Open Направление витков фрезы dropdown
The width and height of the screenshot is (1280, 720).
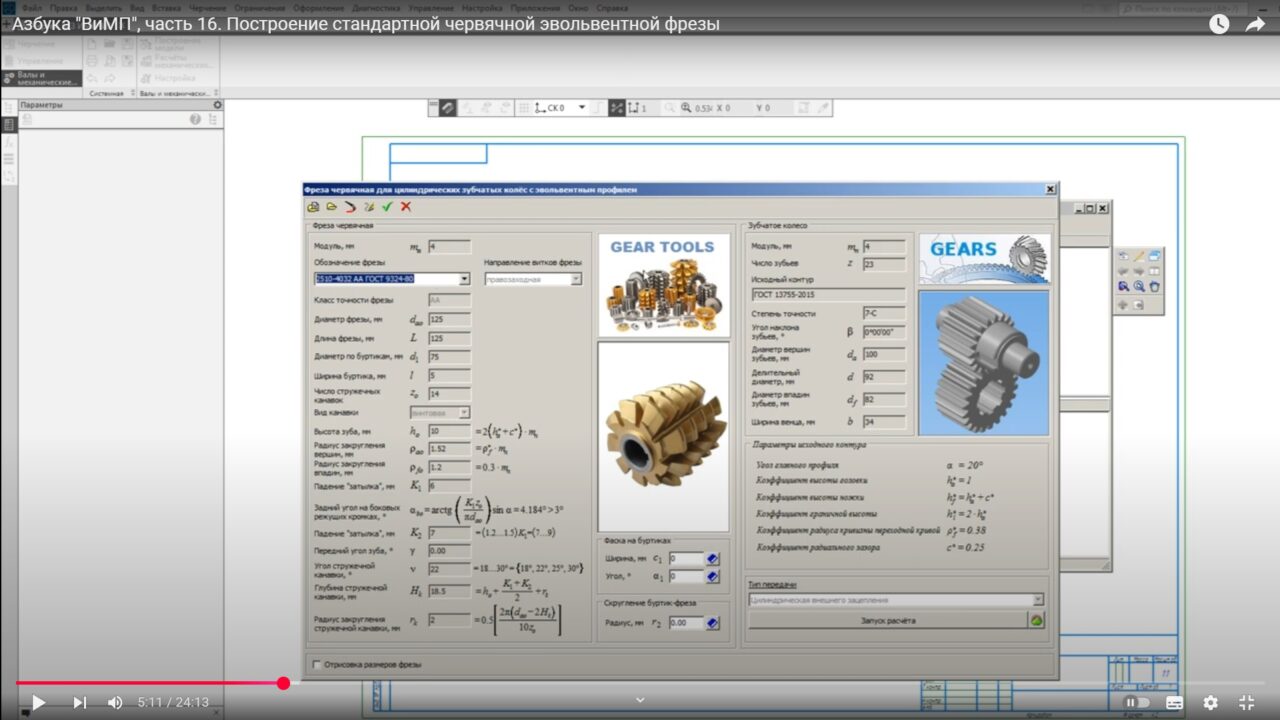point(576,279)
